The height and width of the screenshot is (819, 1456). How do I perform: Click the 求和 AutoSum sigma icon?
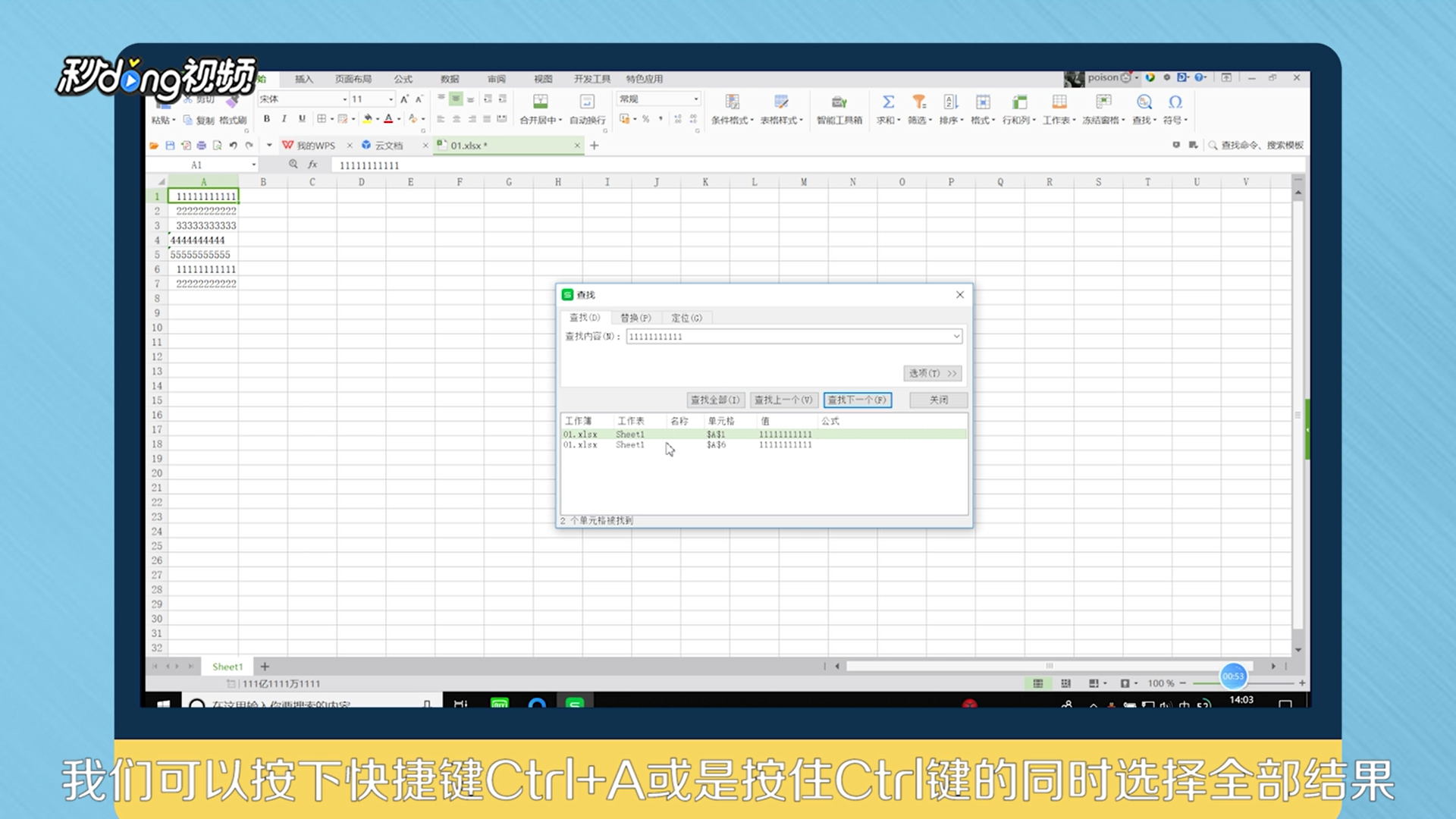click(888, 102)
